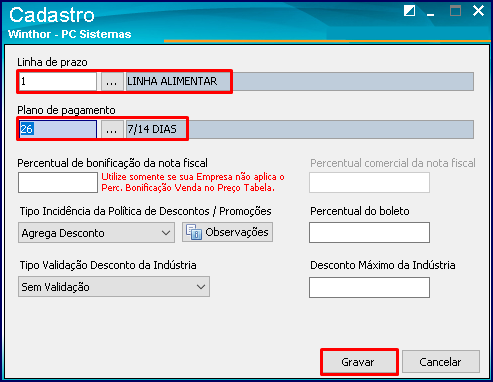The image size is (493, 382).
Task: Expand the Sem Validação dropdown
Action: [x=114, y=287]
